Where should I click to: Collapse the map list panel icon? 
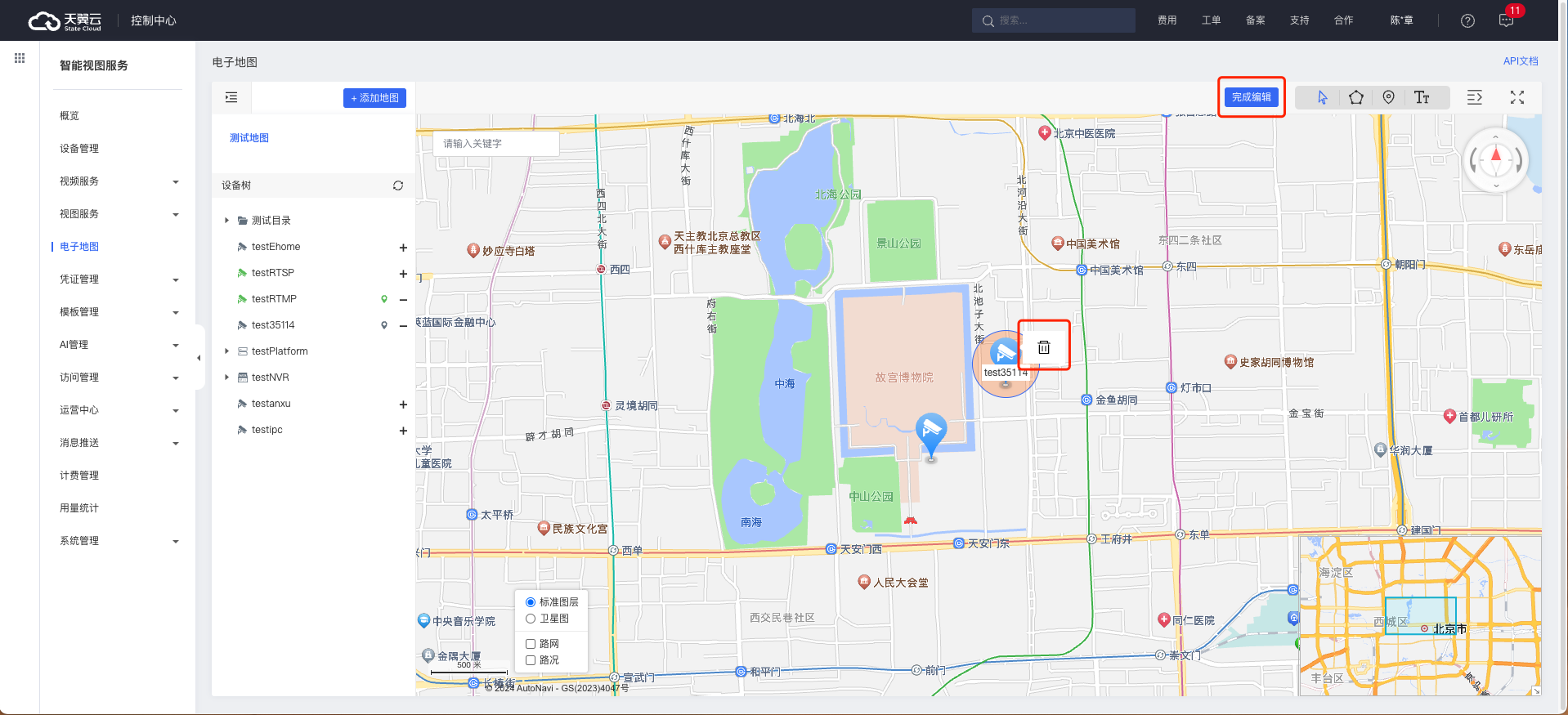[231, 98]
